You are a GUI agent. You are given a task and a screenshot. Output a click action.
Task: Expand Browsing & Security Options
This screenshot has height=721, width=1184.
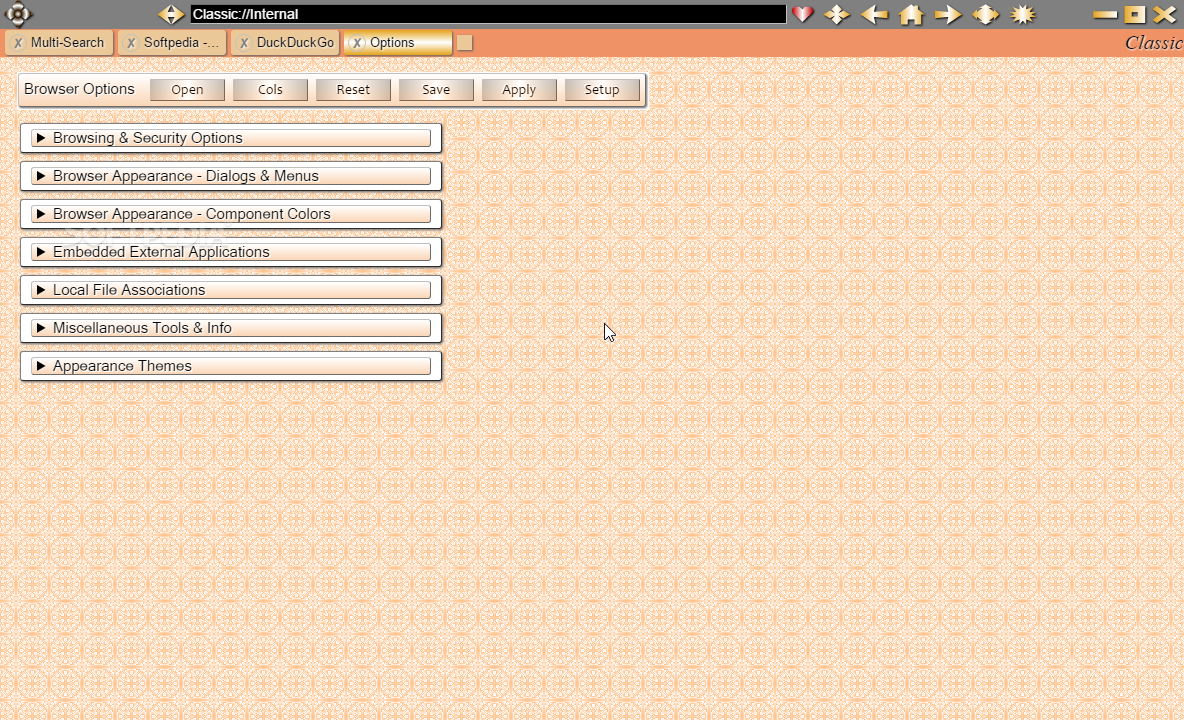(231, 138)
